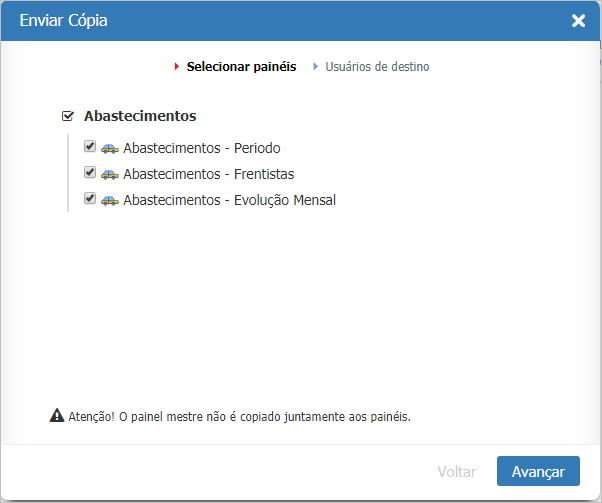Click the Atenção painel mestre notice text
The image size is (602, 503).
click(x=240, y=417)
